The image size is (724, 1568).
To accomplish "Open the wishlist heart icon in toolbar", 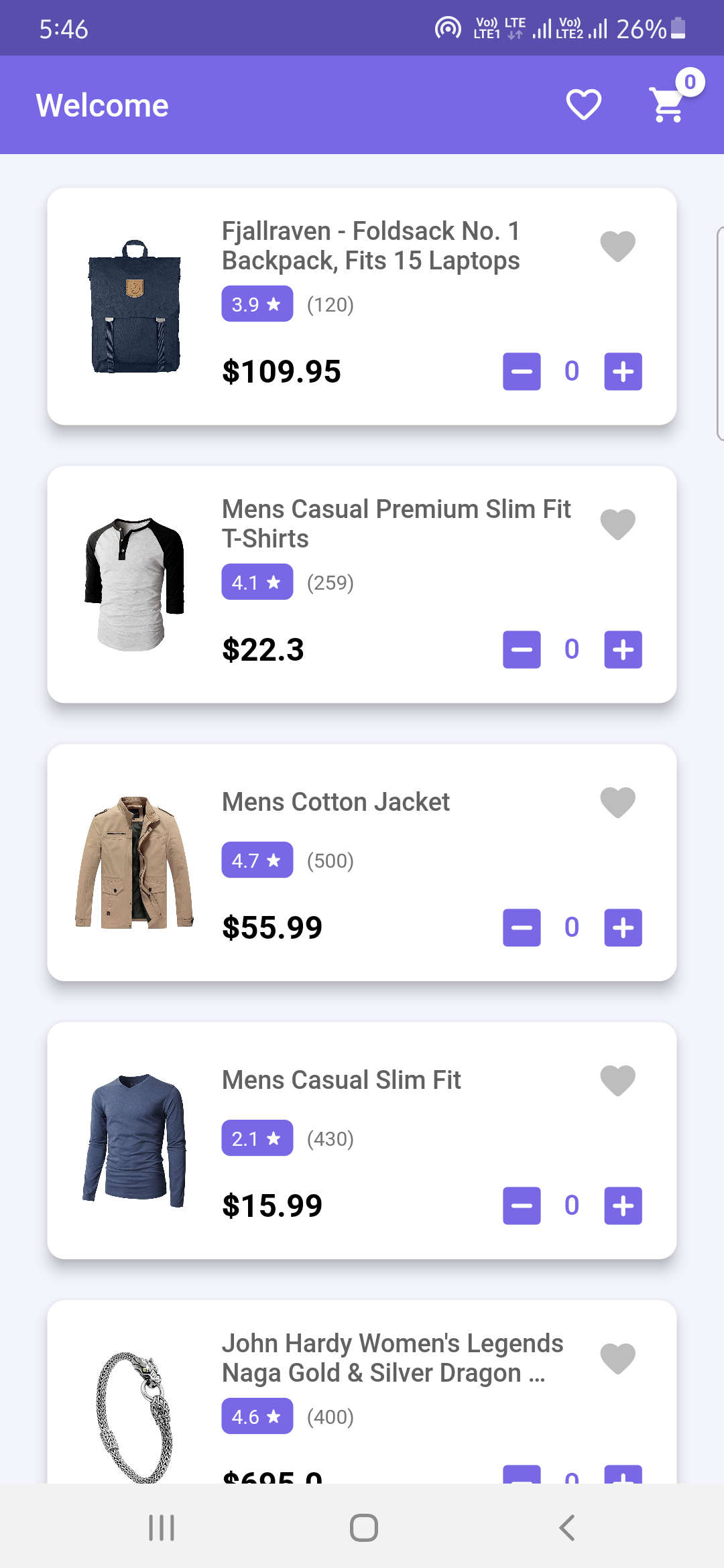I will pyautogui.click(x=583, y=104).
